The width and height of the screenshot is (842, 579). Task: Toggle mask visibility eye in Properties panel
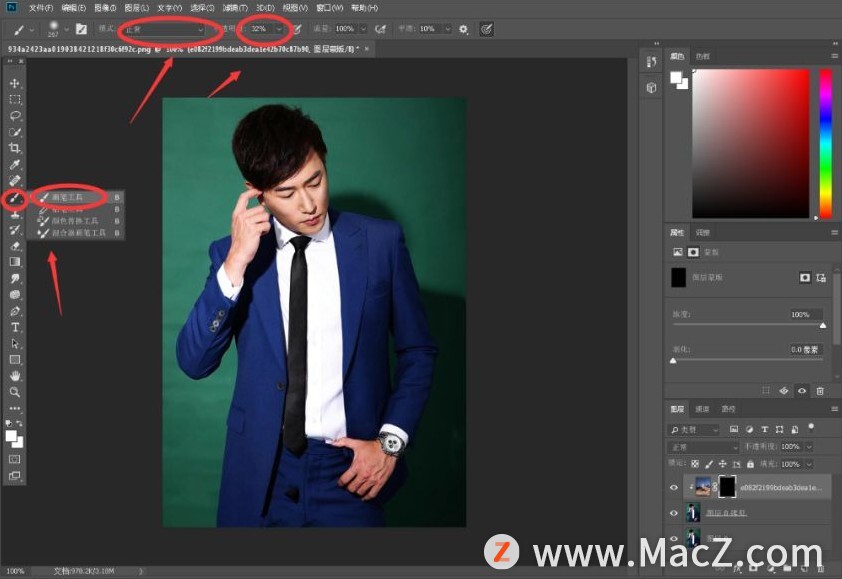[x=802, y=391]
